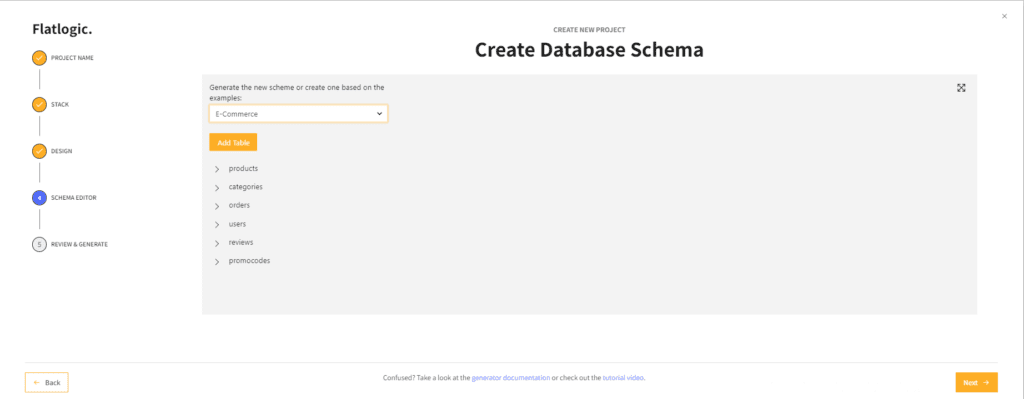Click the Schema Editor step circle
This screenshot has height=399, width=1024.
(x=39, y=198)
